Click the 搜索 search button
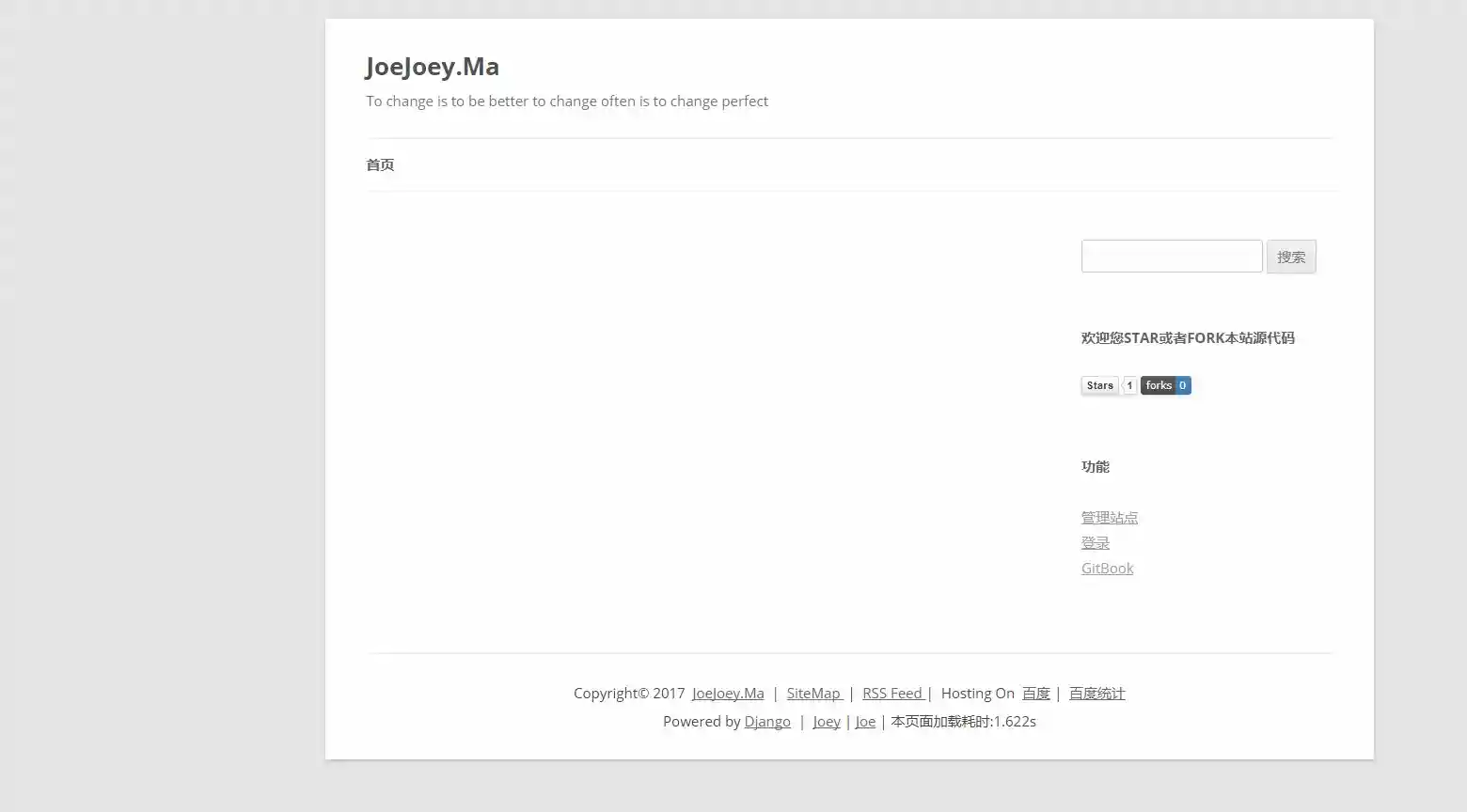Viewport: 1467px width, 812px height. 1291,257
